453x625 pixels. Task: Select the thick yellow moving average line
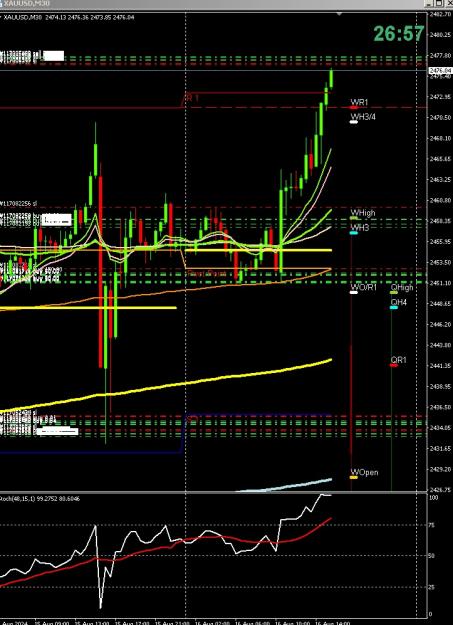(167, 385)
